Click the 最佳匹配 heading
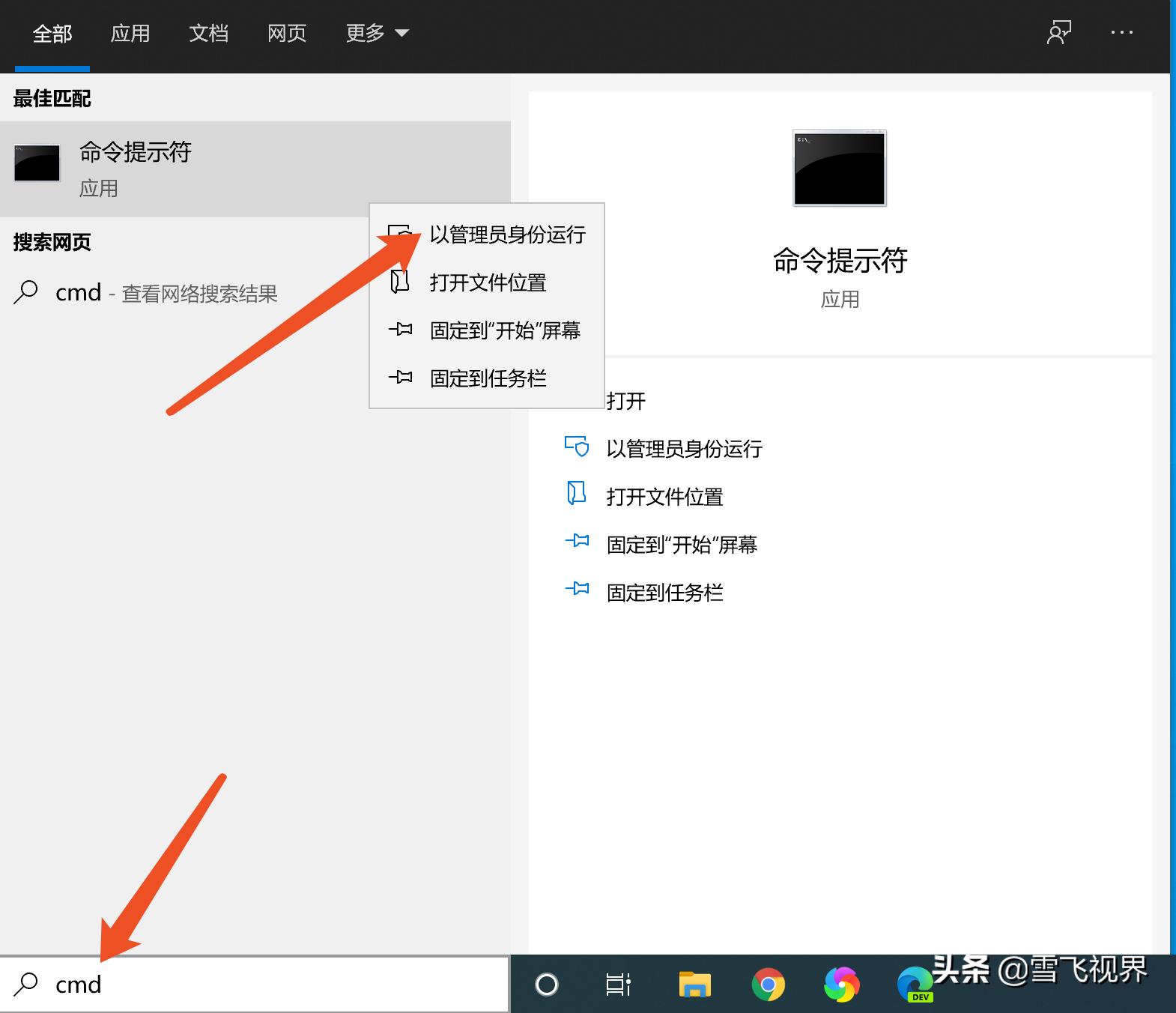Screen dimensions: 1176x1013 (52, 98)
